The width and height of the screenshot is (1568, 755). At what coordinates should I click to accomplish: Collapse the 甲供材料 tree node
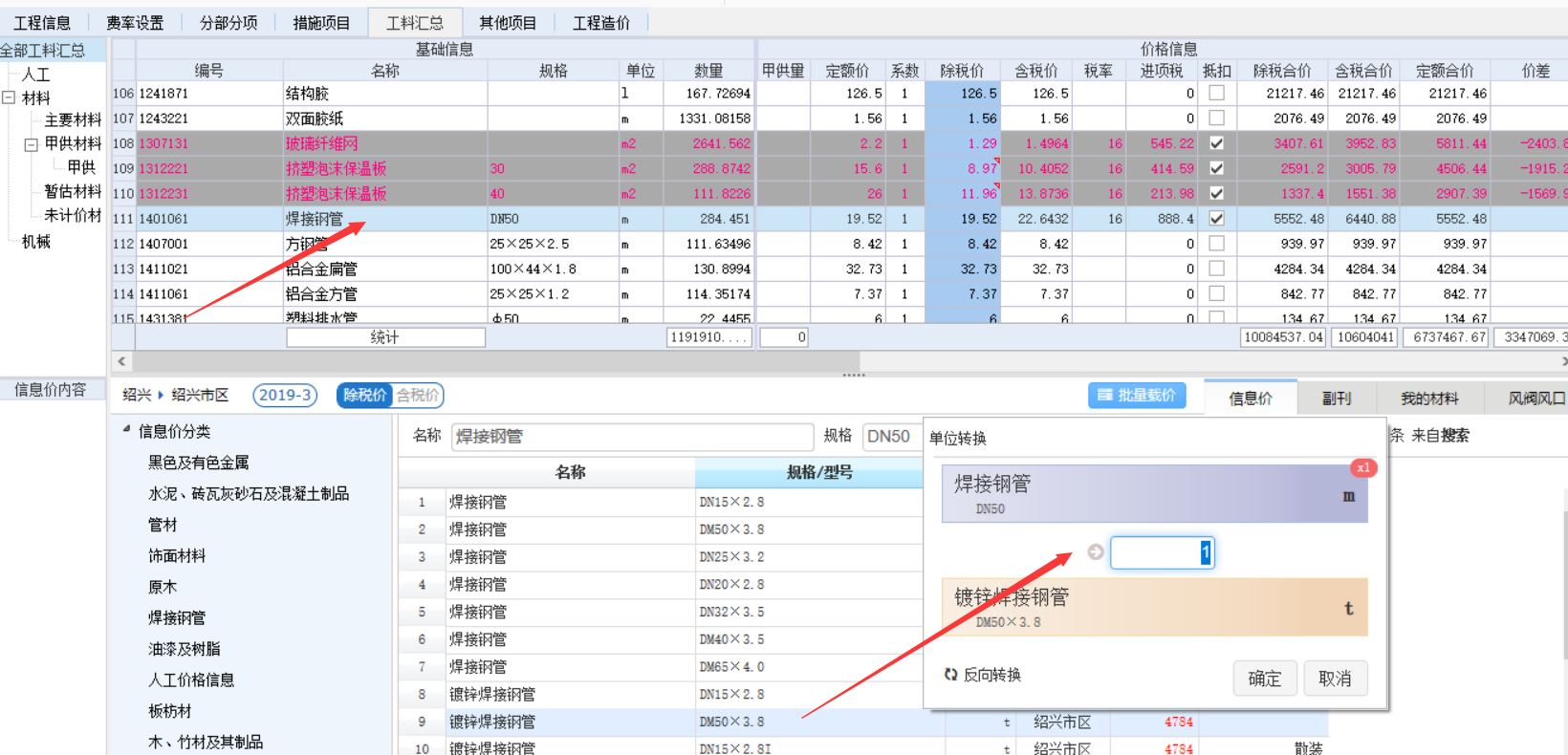(32, 144)
